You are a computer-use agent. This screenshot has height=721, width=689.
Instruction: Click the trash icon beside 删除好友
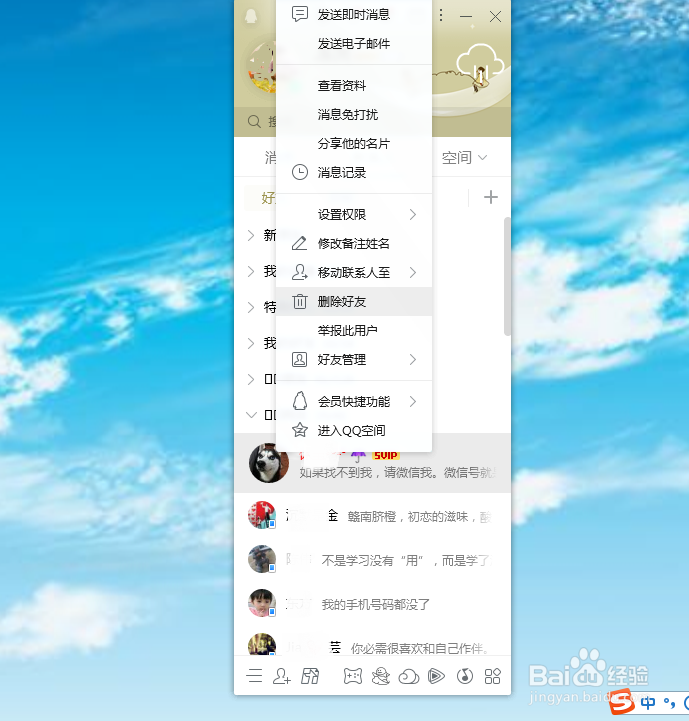pos(300,301)
